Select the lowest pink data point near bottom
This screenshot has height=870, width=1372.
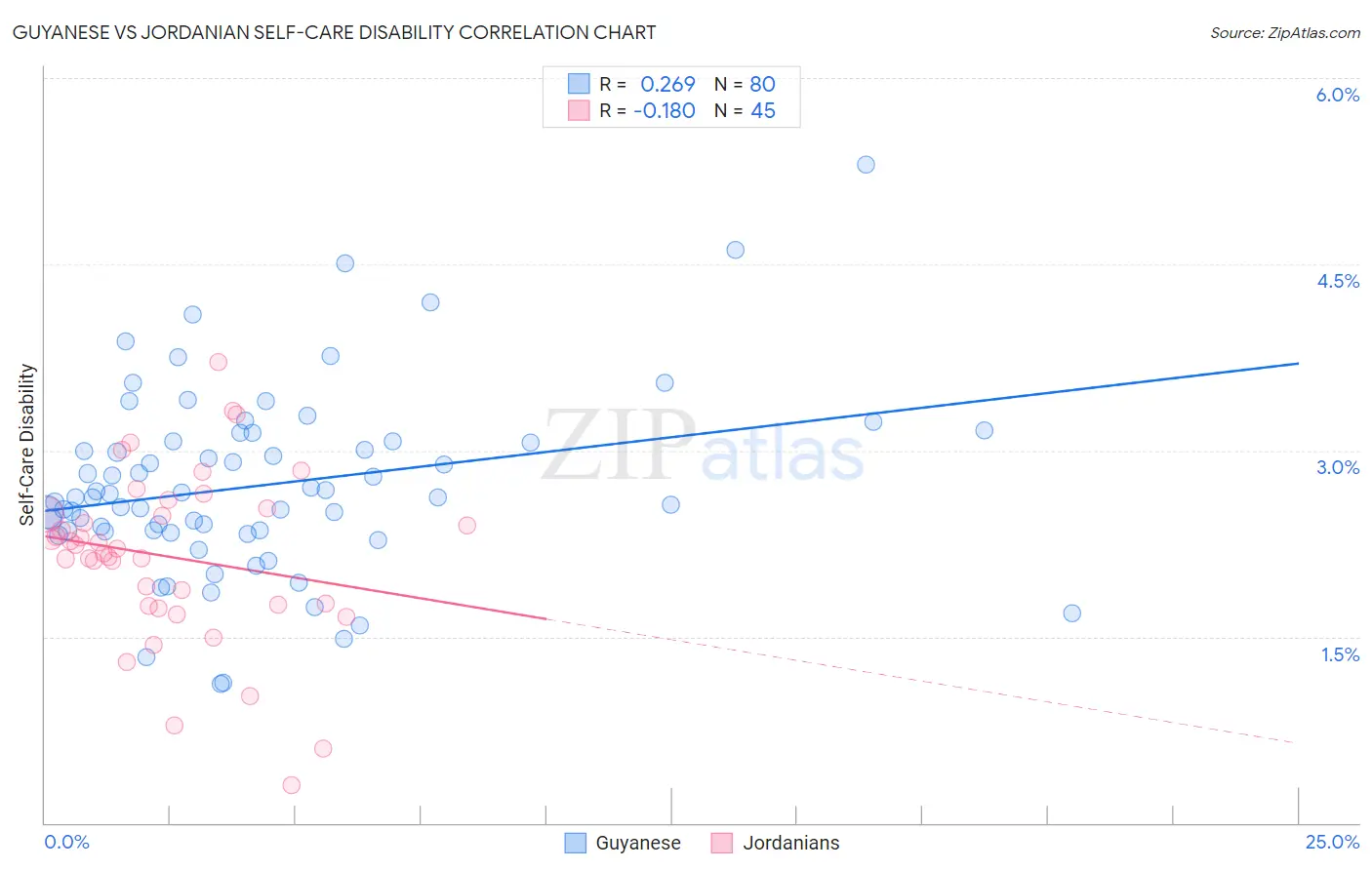(291, 785)
